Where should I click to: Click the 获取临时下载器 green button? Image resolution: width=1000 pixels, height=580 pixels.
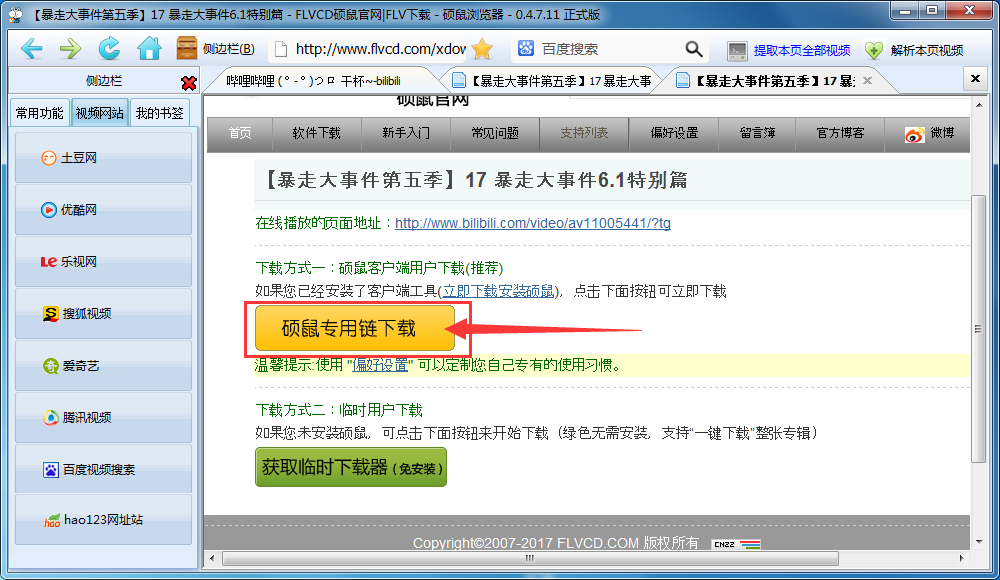click(350, 467)
